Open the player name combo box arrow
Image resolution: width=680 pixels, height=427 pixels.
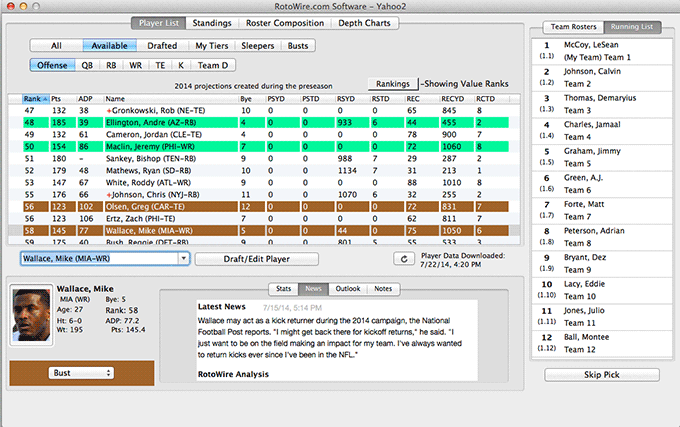(x=184, y=259)
